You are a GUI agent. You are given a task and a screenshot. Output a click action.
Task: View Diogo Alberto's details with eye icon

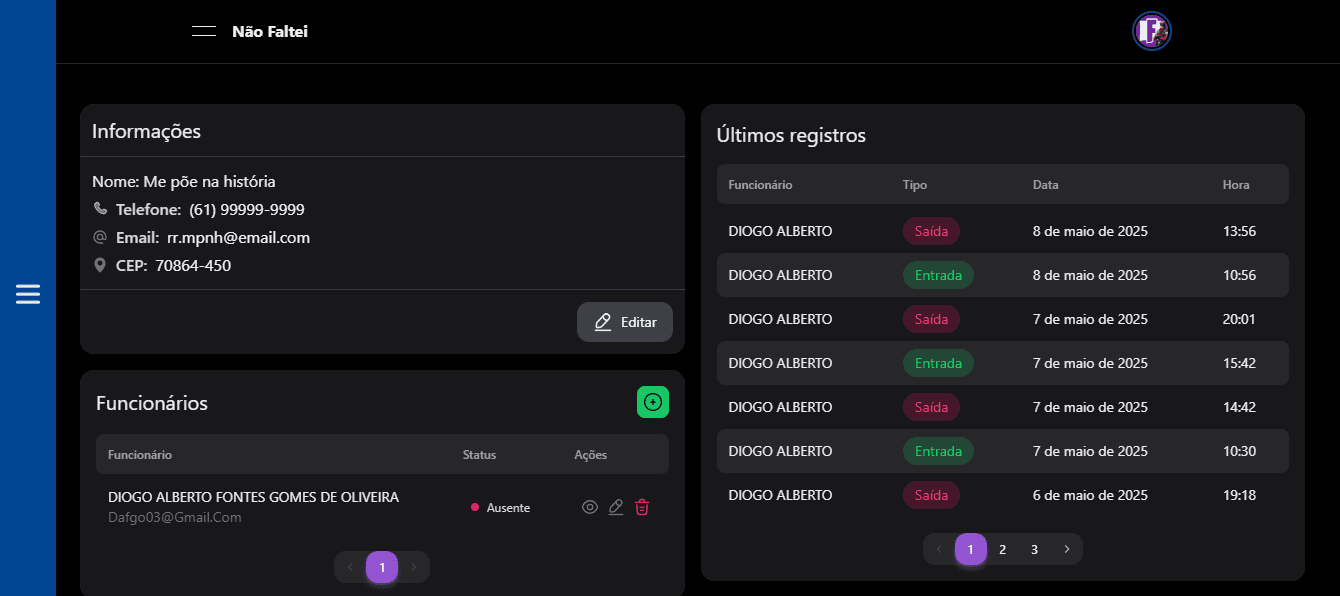point(590,507)
